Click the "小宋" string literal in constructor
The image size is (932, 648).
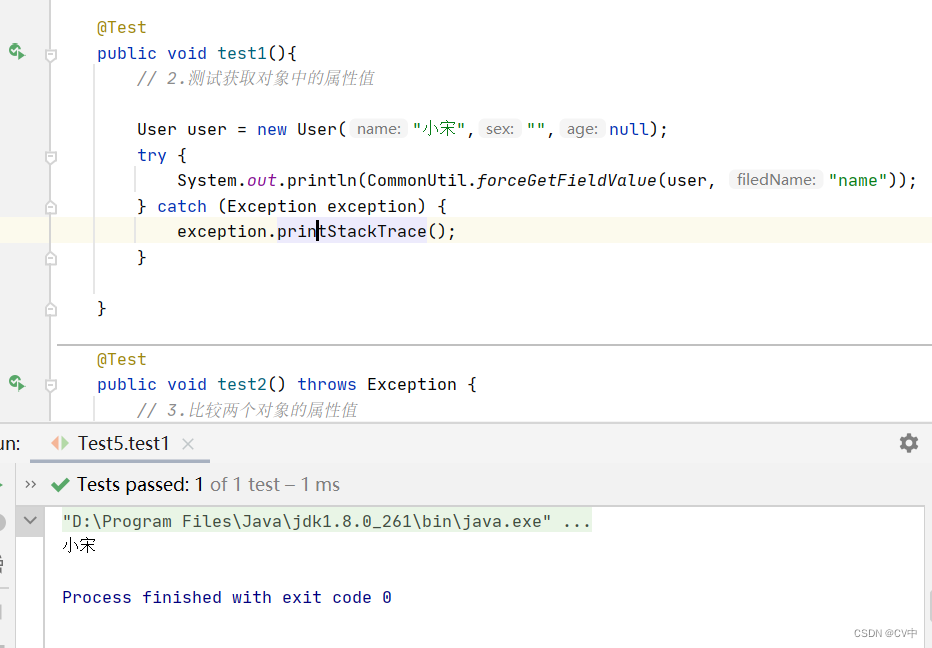[x=439, y=129]
